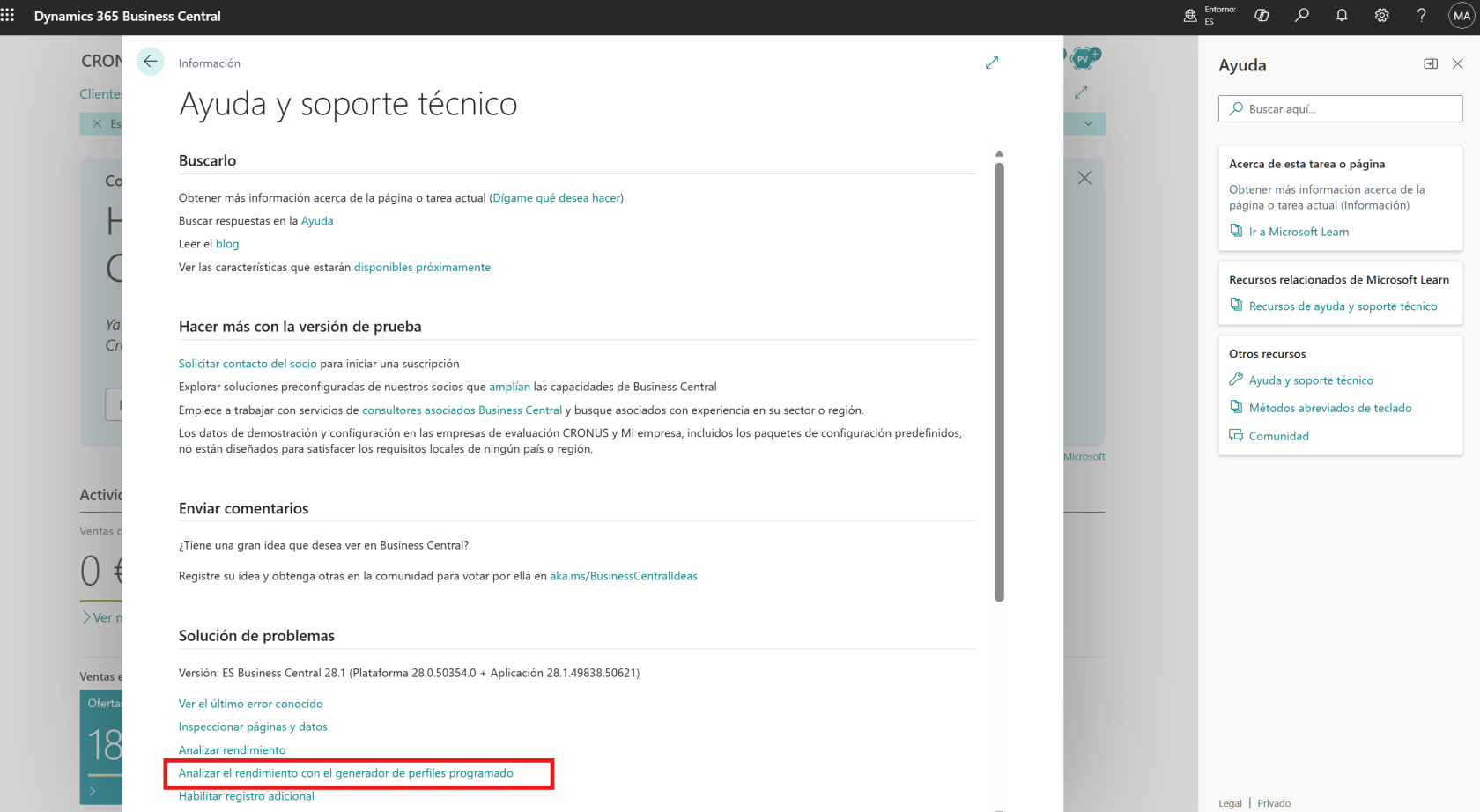Open the settings gear icon
Screen dimensions: 1480x812
tap(1381, 16)
